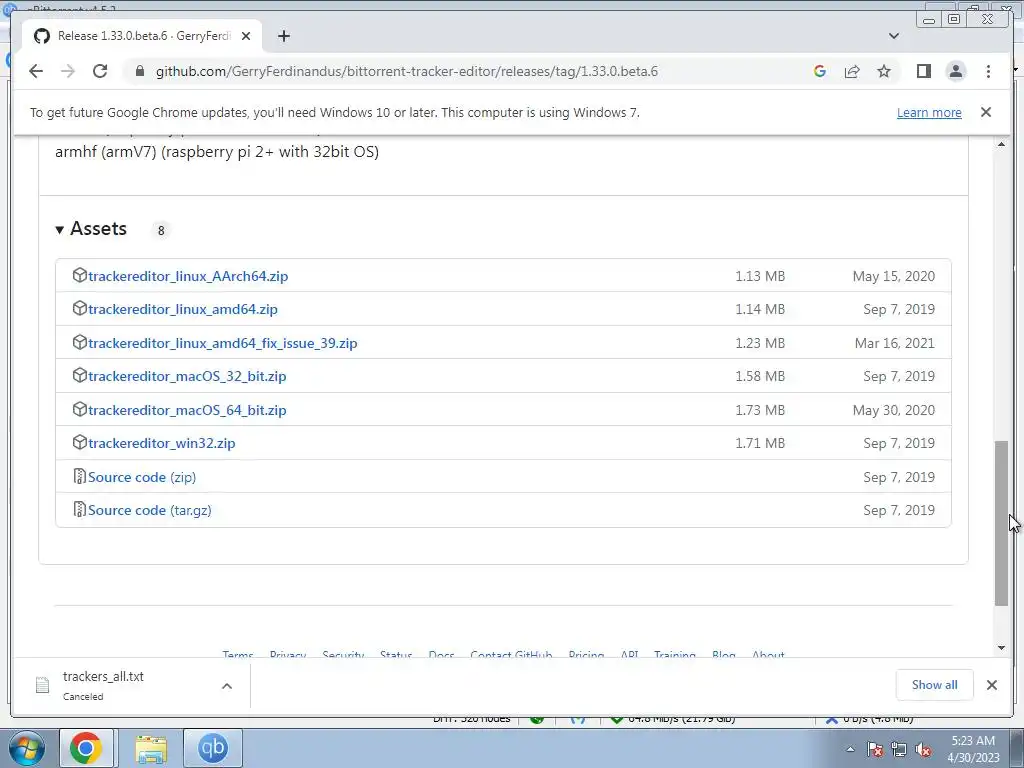Click the lock icon in address bar
Viewport: 1024px width, 768px height.
[x=139, y=71]
